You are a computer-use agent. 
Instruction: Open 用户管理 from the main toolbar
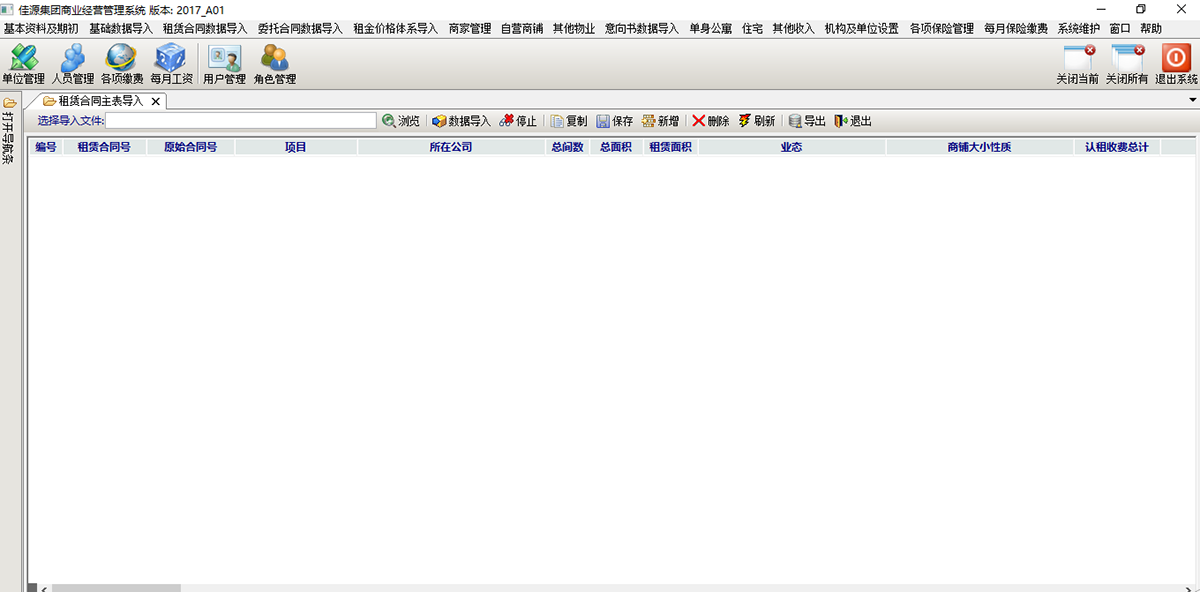tap(224, 64)
